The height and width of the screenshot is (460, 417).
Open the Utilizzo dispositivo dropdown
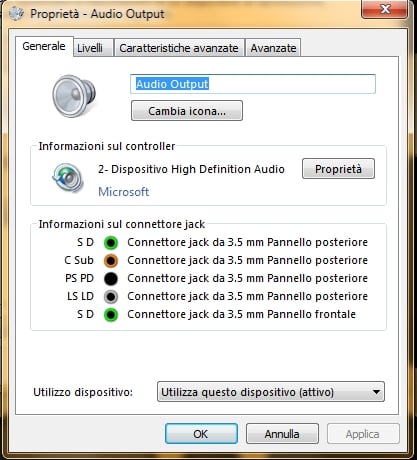pyautogui.click(x=271, y=392)
